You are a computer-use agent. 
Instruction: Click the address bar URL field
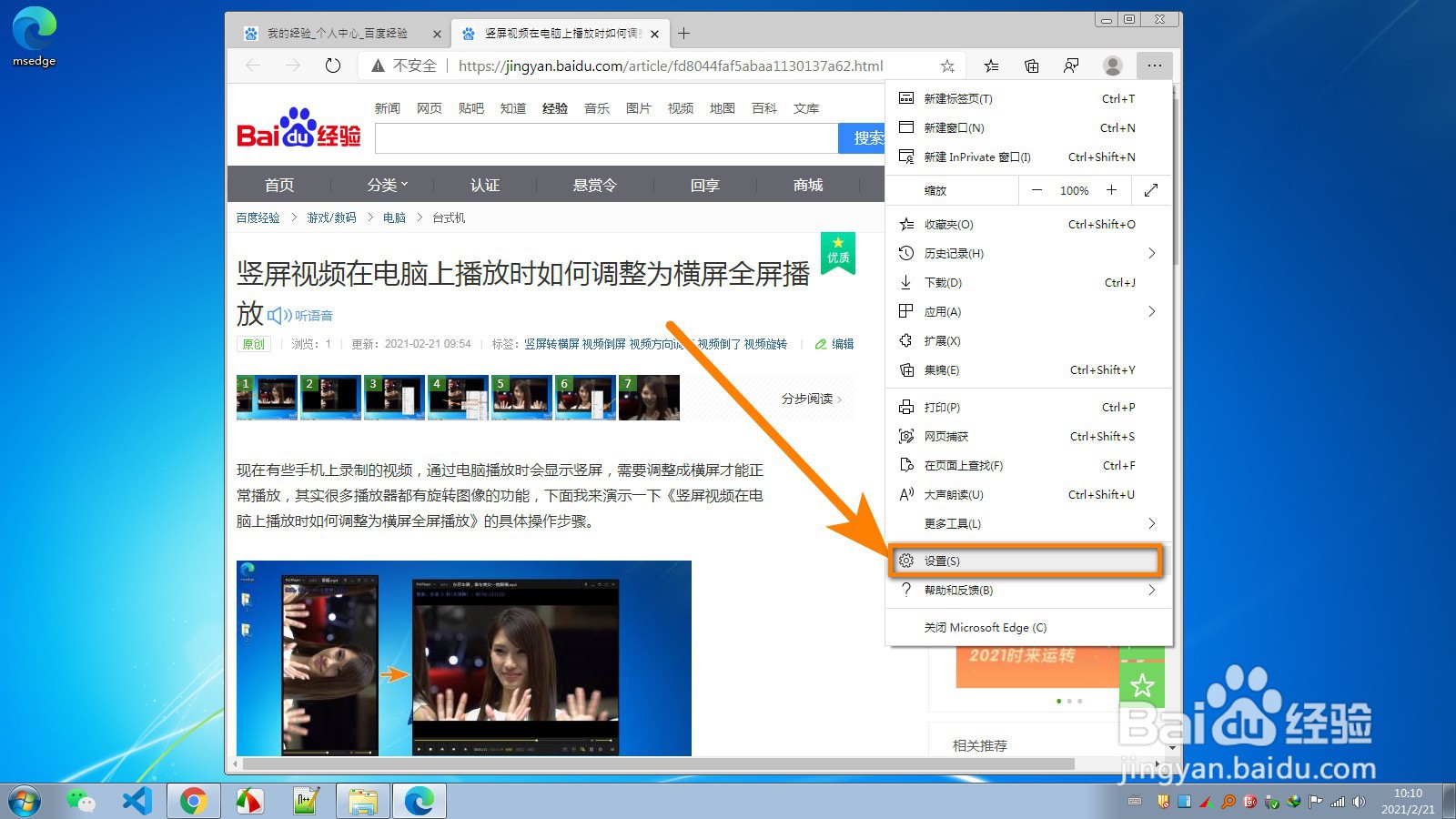point(671,66)
